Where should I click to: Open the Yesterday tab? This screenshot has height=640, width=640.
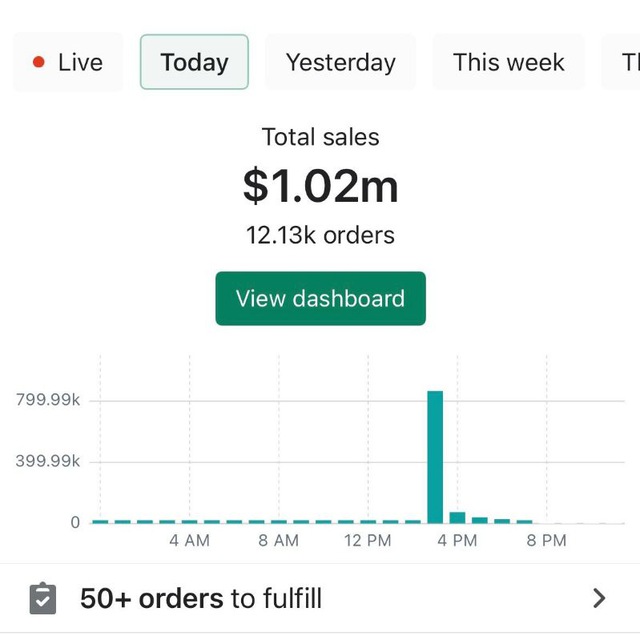coord(341,62)
